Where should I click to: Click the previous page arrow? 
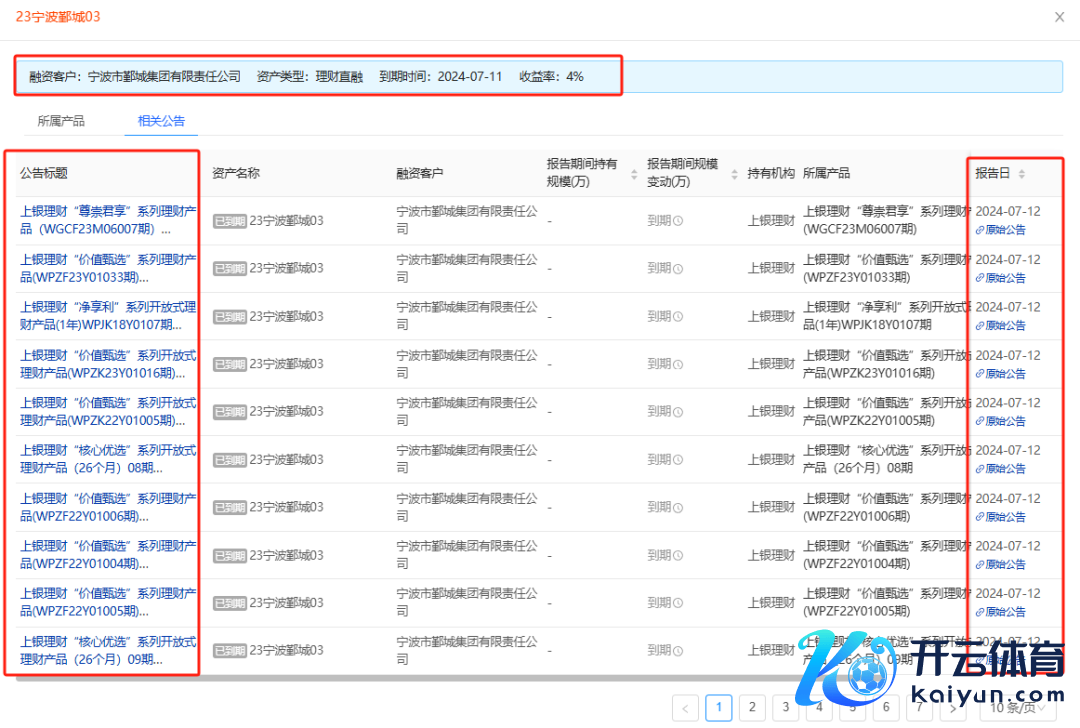click(685, 708)
